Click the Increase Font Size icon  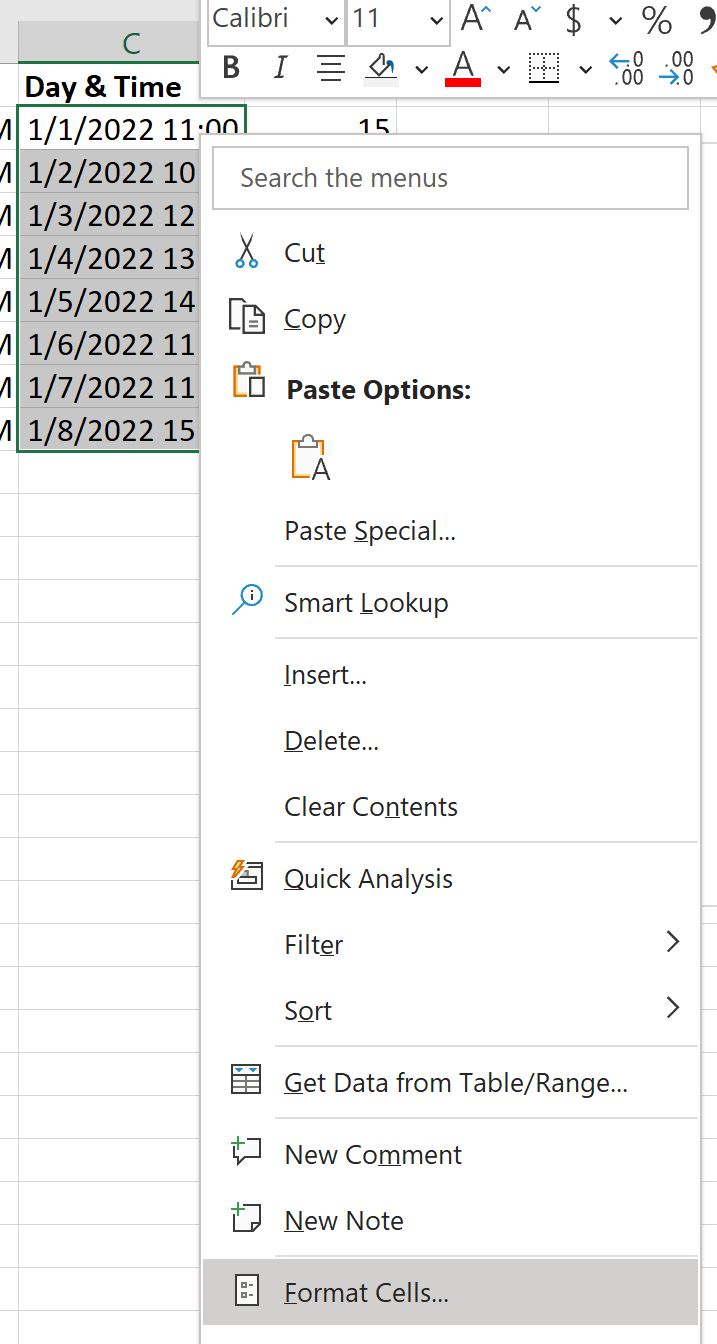point(476,19)
